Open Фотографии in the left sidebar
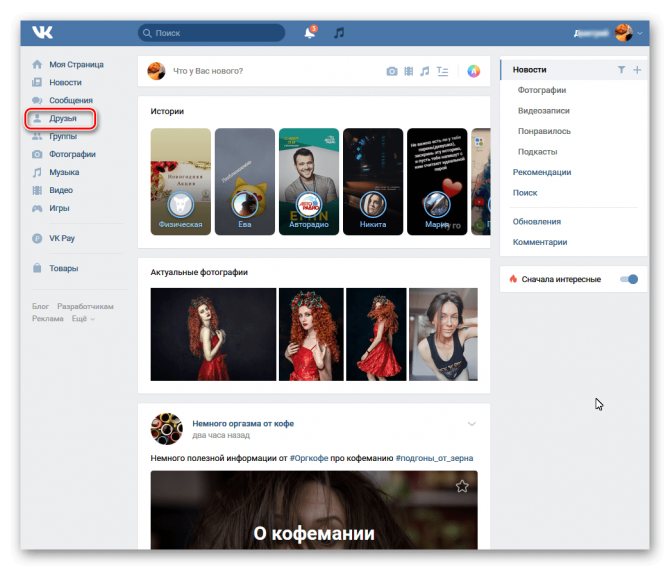The image size is (670, 570). point(72,154)
